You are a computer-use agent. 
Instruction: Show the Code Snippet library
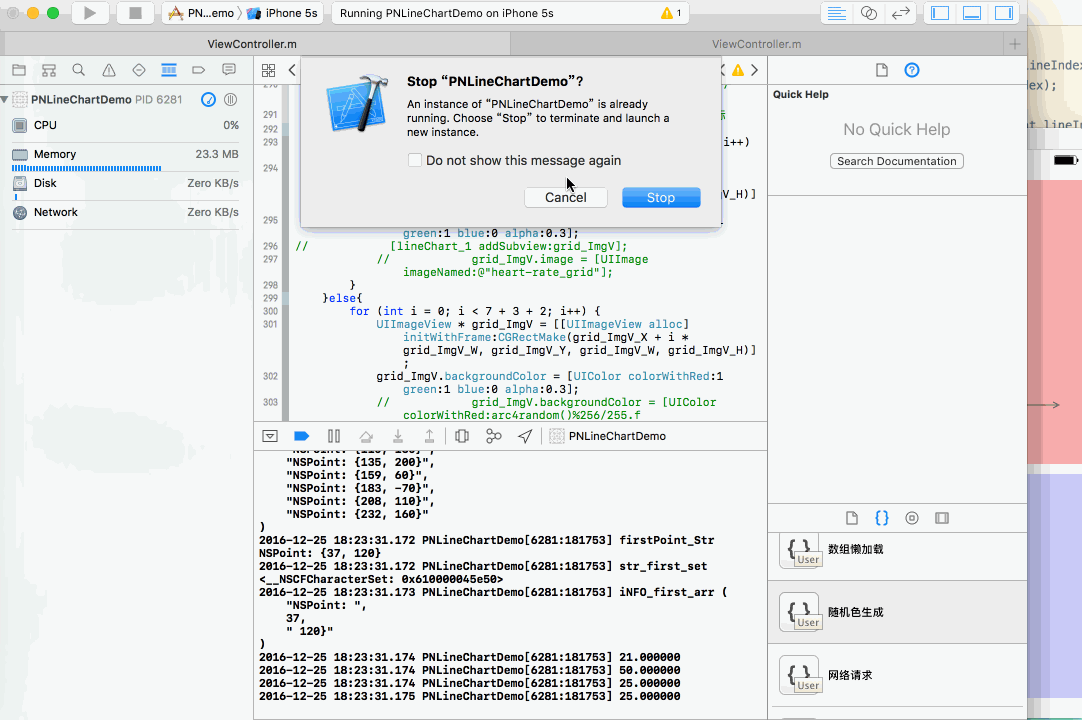coord(882,518)
